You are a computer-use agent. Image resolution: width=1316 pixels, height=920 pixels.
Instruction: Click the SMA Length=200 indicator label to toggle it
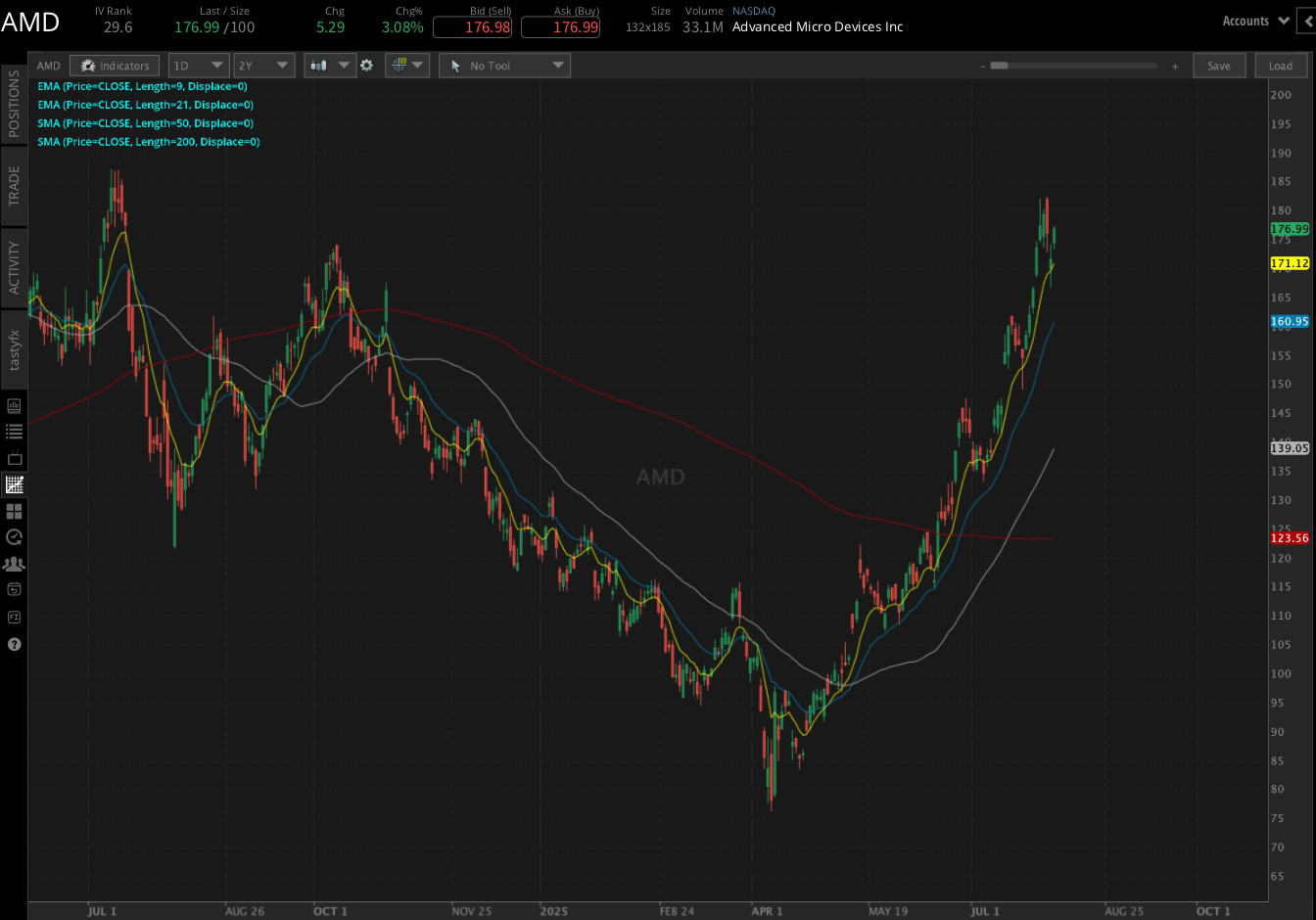click(x=149, y=141)
